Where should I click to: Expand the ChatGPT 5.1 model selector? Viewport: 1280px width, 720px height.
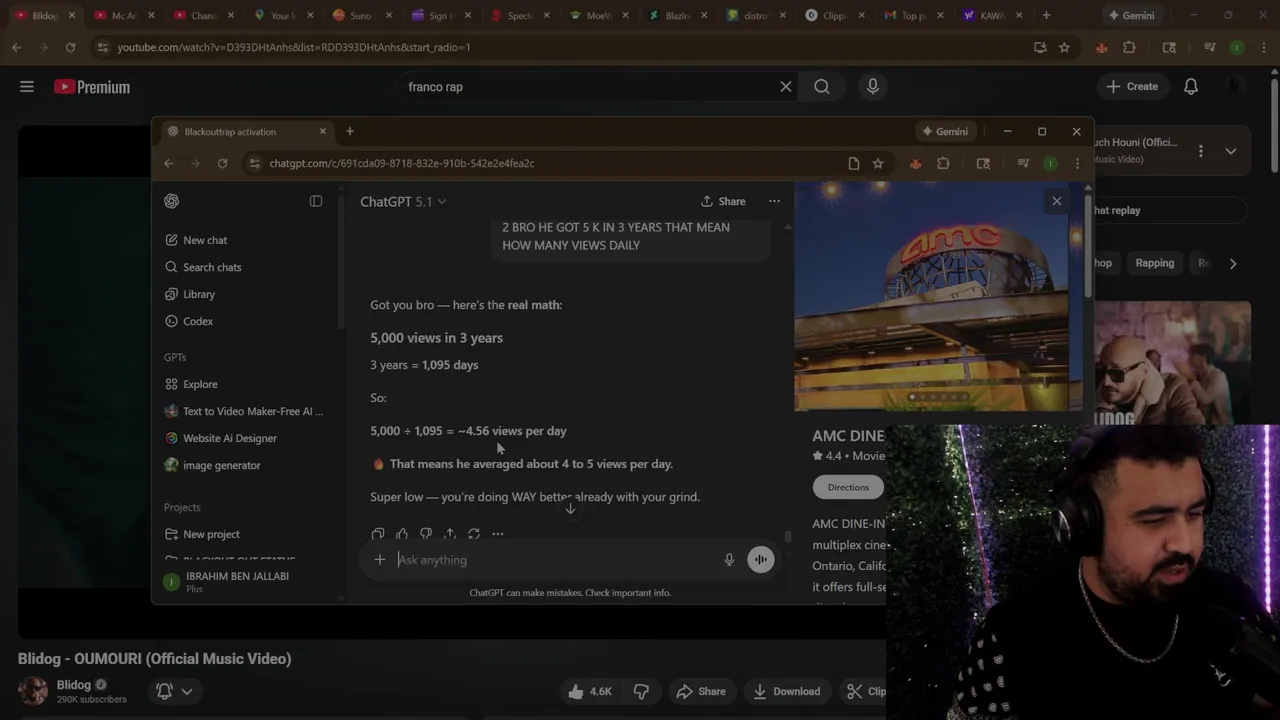coord(403,201)
